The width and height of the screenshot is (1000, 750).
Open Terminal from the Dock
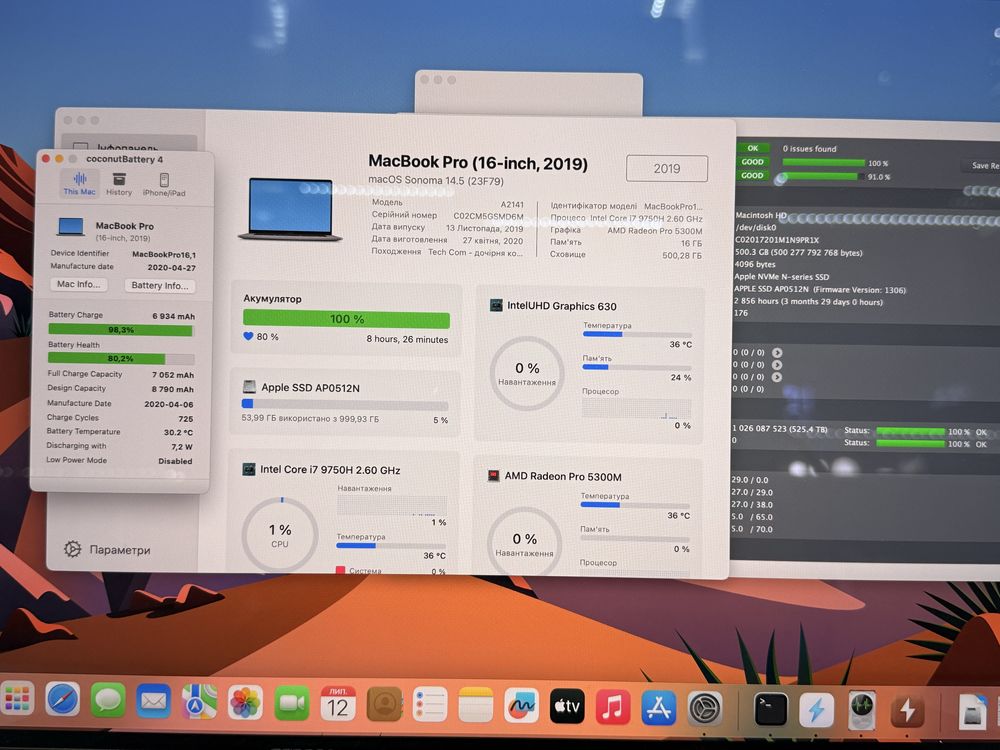tap(770, 709)
